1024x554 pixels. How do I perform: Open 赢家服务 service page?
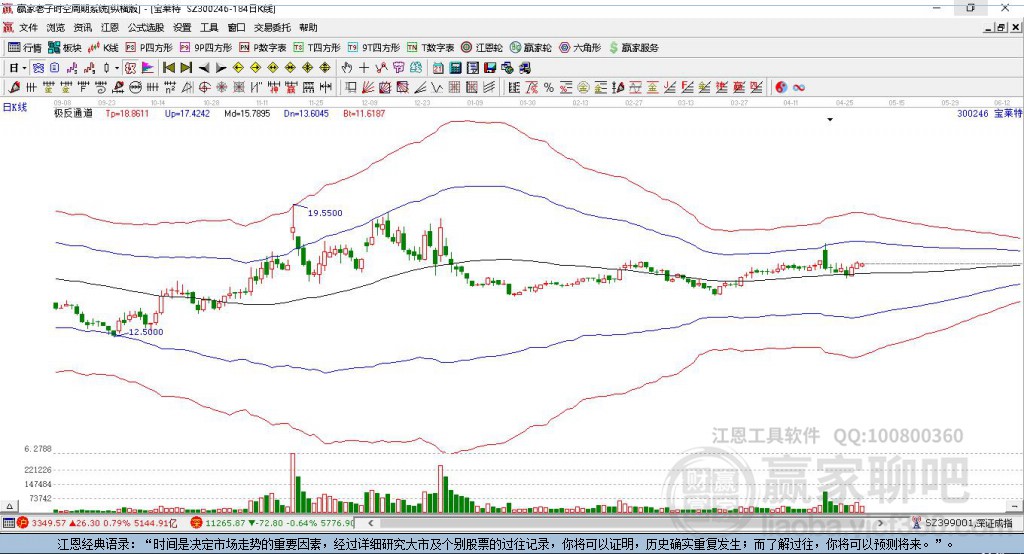point(633,48)
